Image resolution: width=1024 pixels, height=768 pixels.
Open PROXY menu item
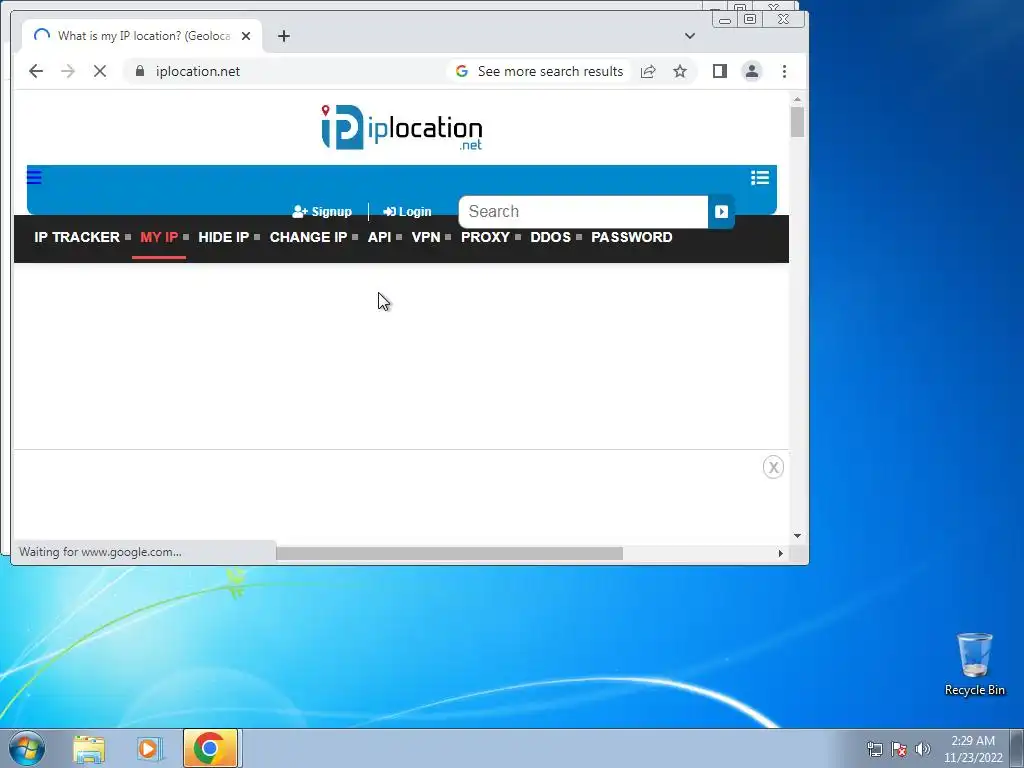[485, 237]
